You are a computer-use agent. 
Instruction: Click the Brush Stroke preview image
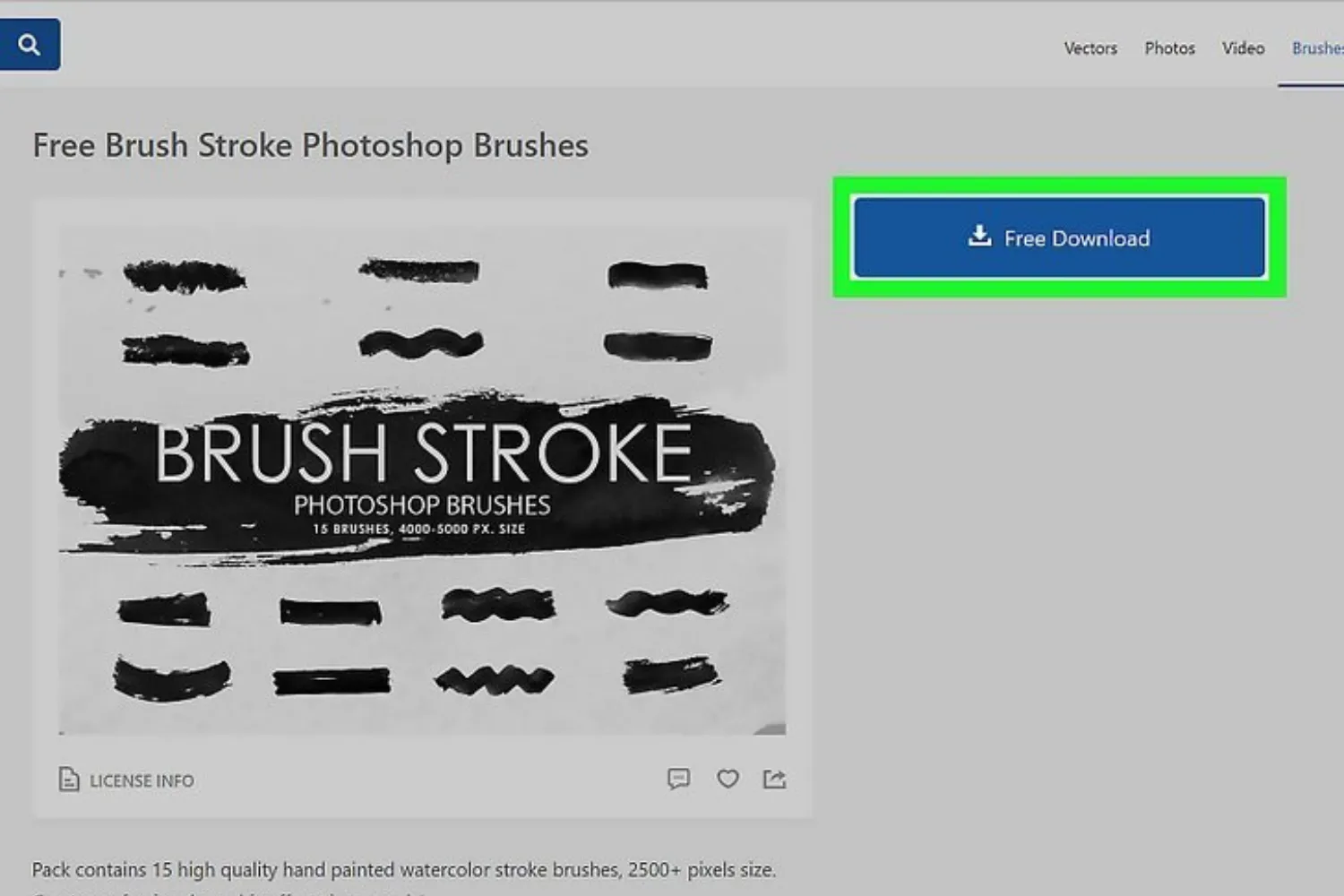[x=422, y=480]
